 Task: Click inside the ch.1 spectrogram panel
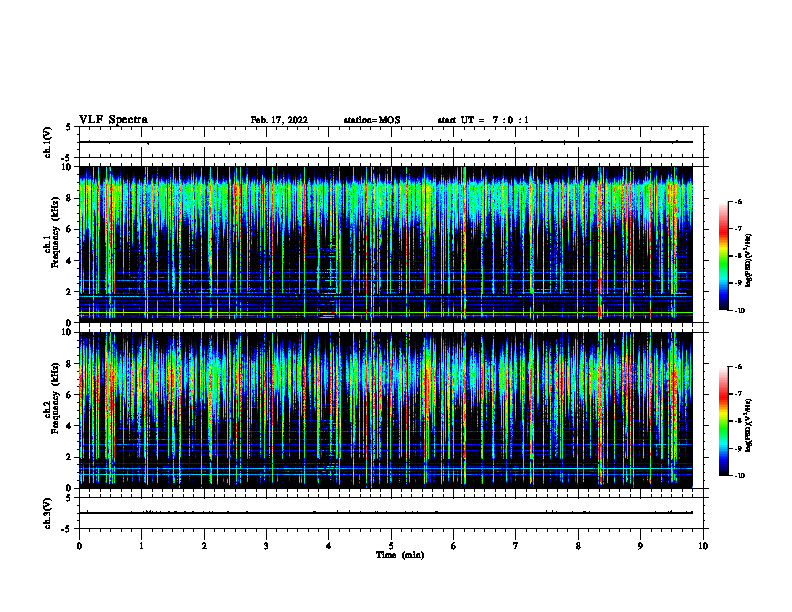(x=385, y=244)
